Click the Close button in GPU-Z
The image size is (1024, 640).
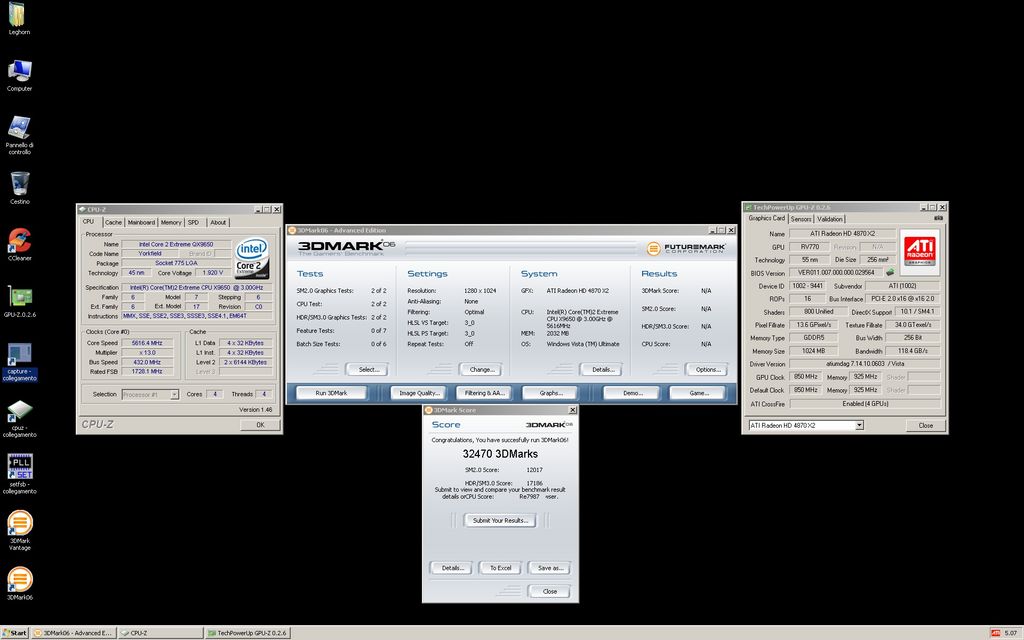pos(925,425)
